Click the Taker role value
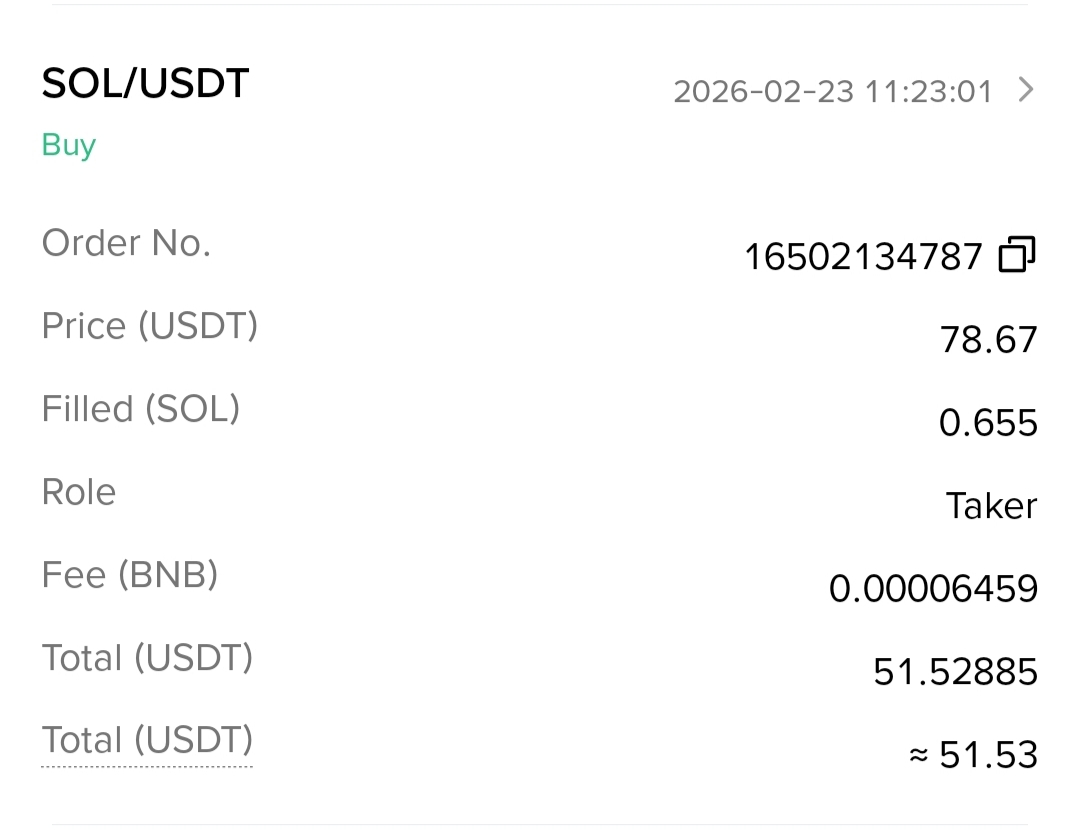1080x835 pixels. point(991,506)
